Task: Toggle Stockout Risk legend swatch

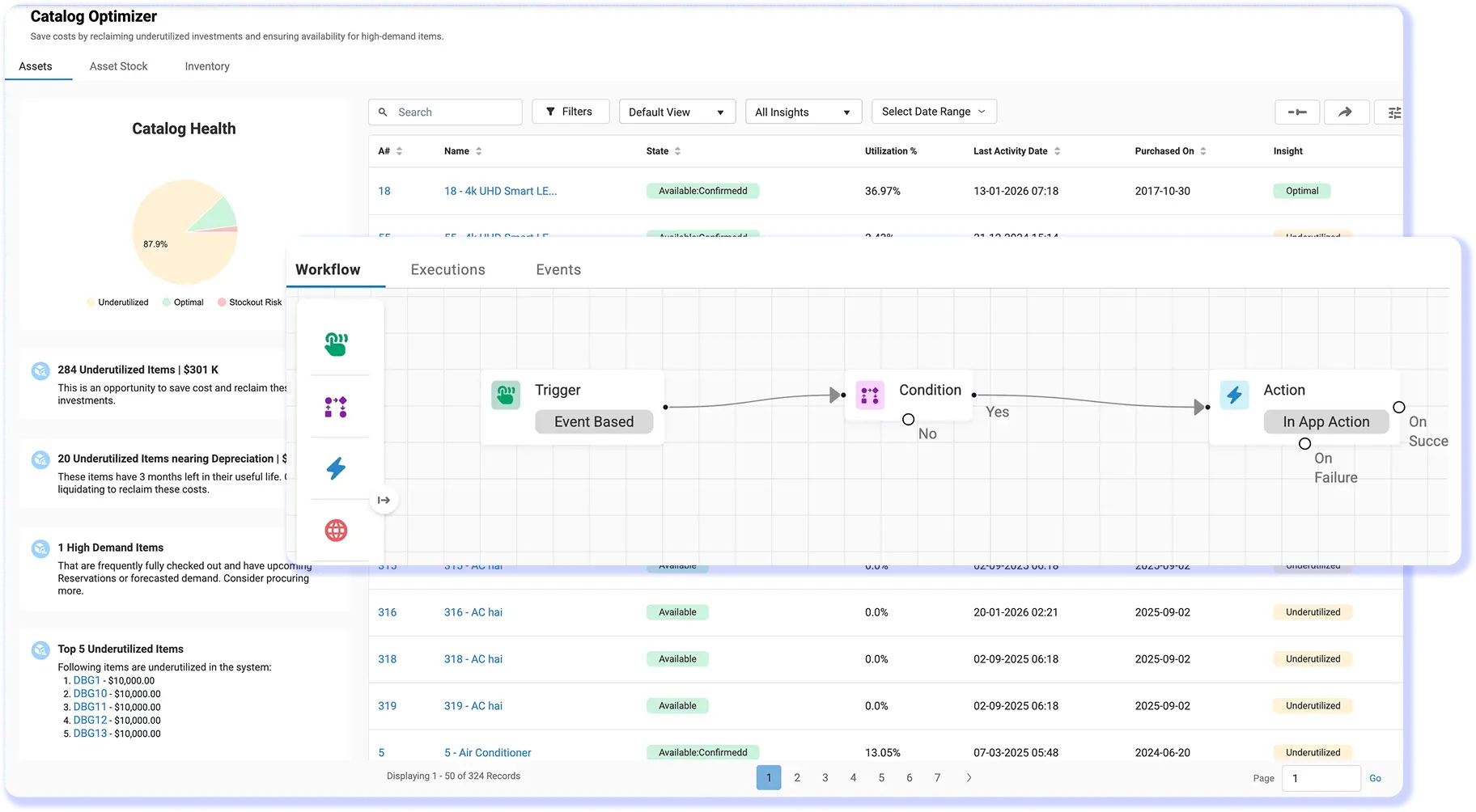Action: point(222,302)
